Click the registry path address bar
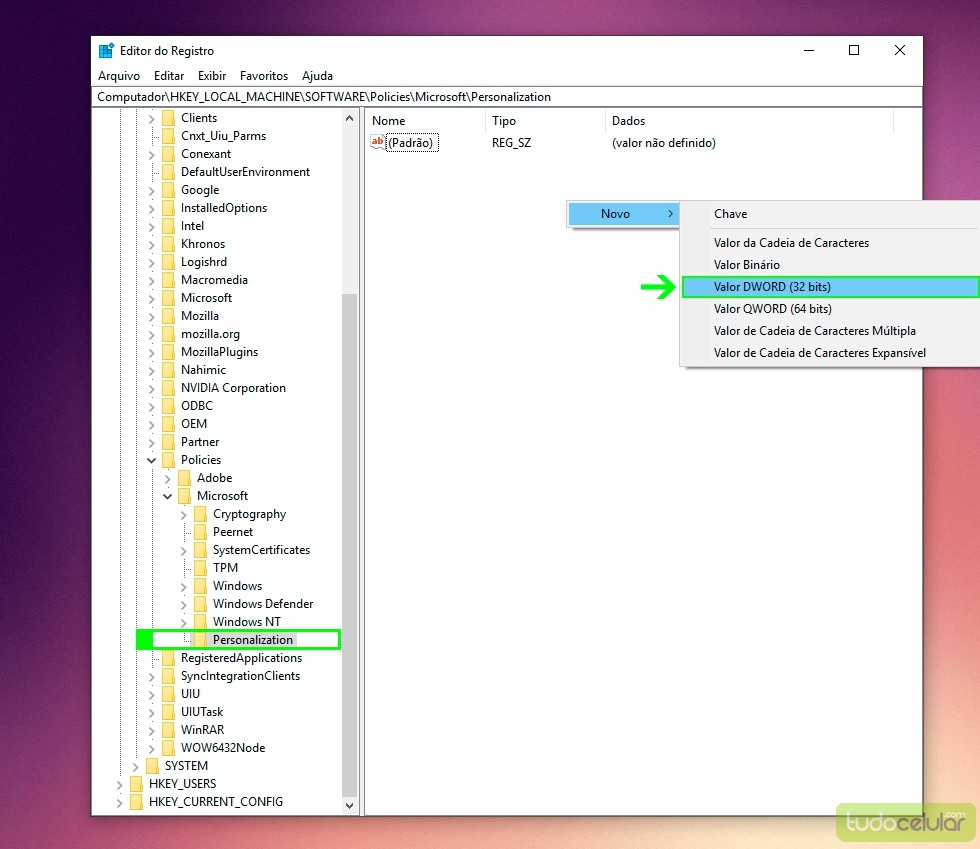 (500, 97)
